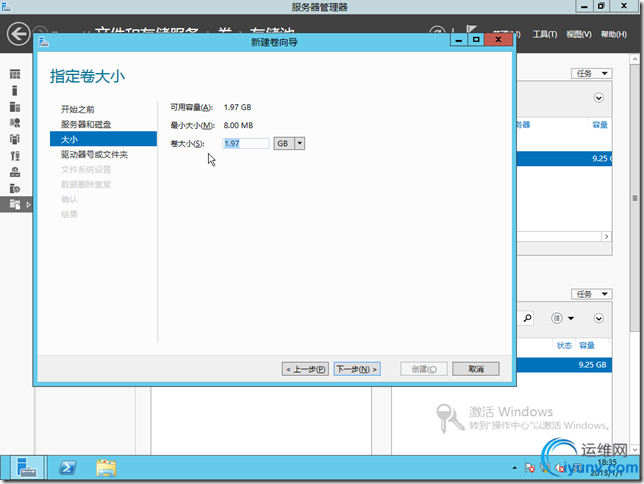Click 最小大小 value 8.00 MB

(x=238, y=125)
